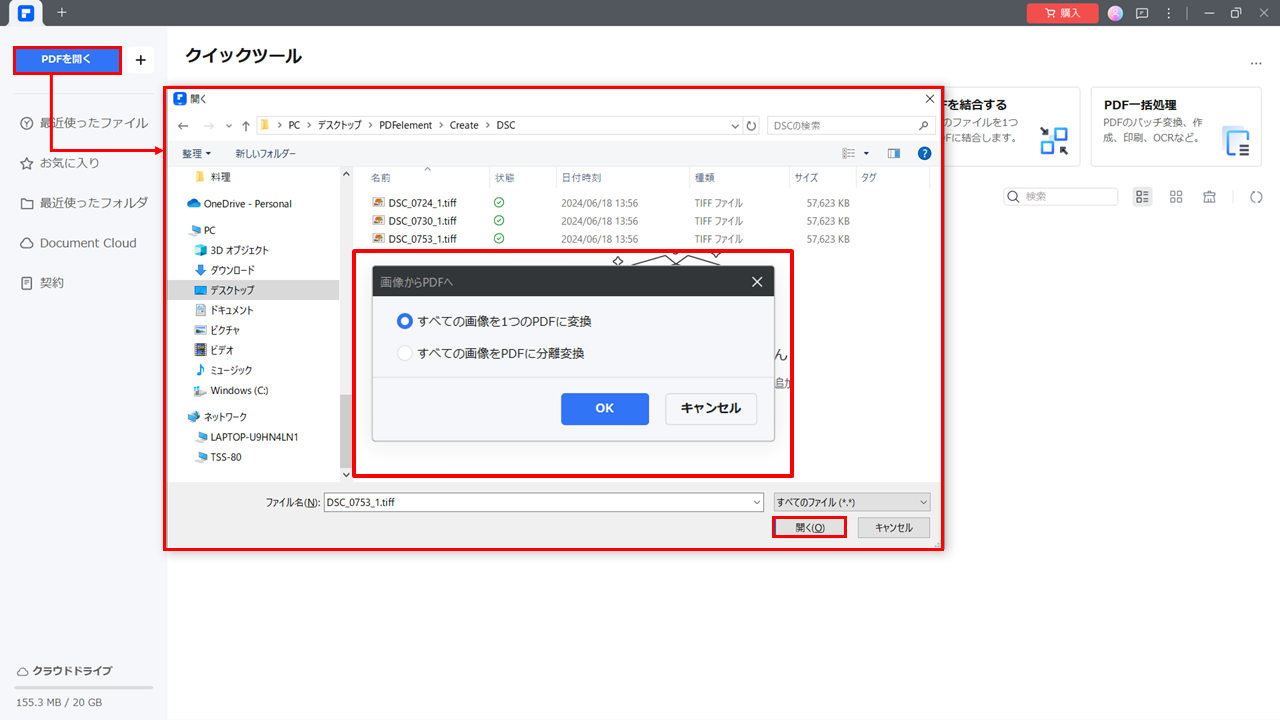Image resolution: width=1280 pixels, height=720 pixels.
Task: Open recent locations dropdown arrow
Action: click(229, 126)
